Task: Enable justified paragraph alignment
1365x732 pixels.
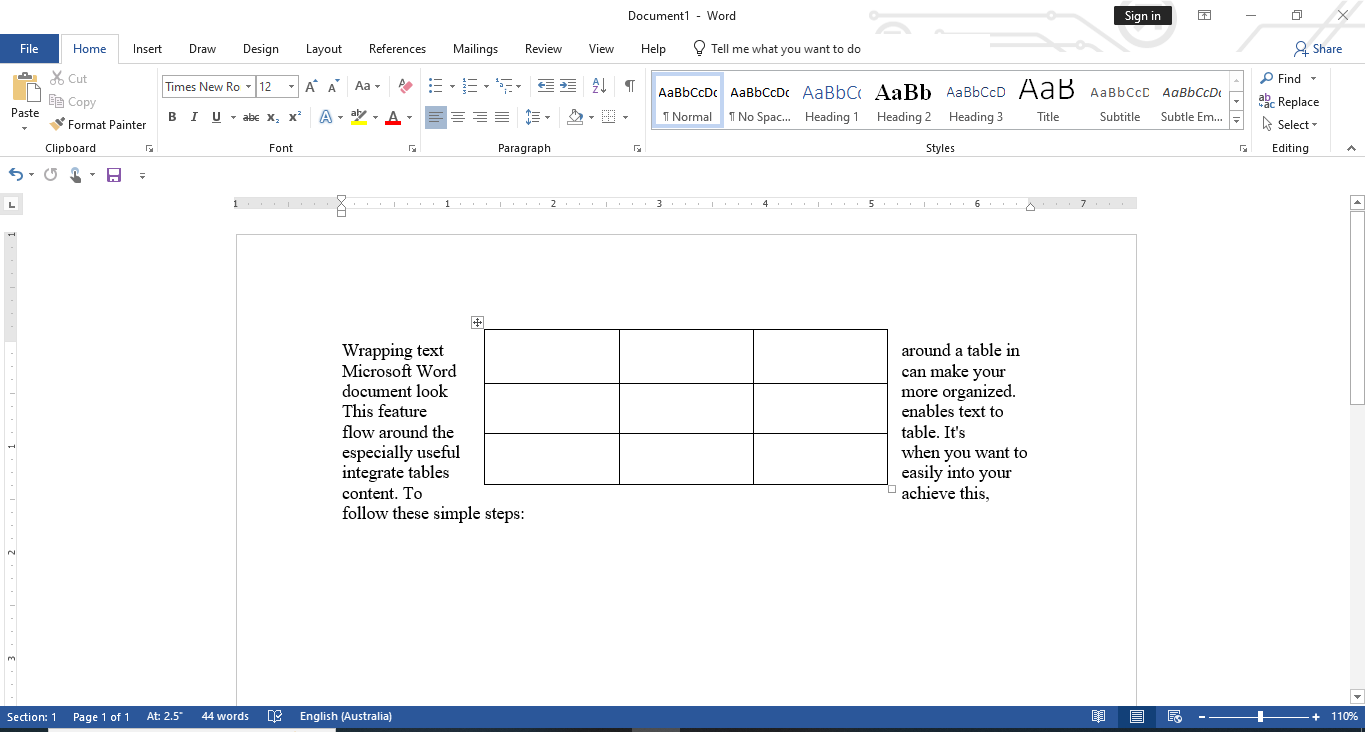Action: tap(503, 117)
